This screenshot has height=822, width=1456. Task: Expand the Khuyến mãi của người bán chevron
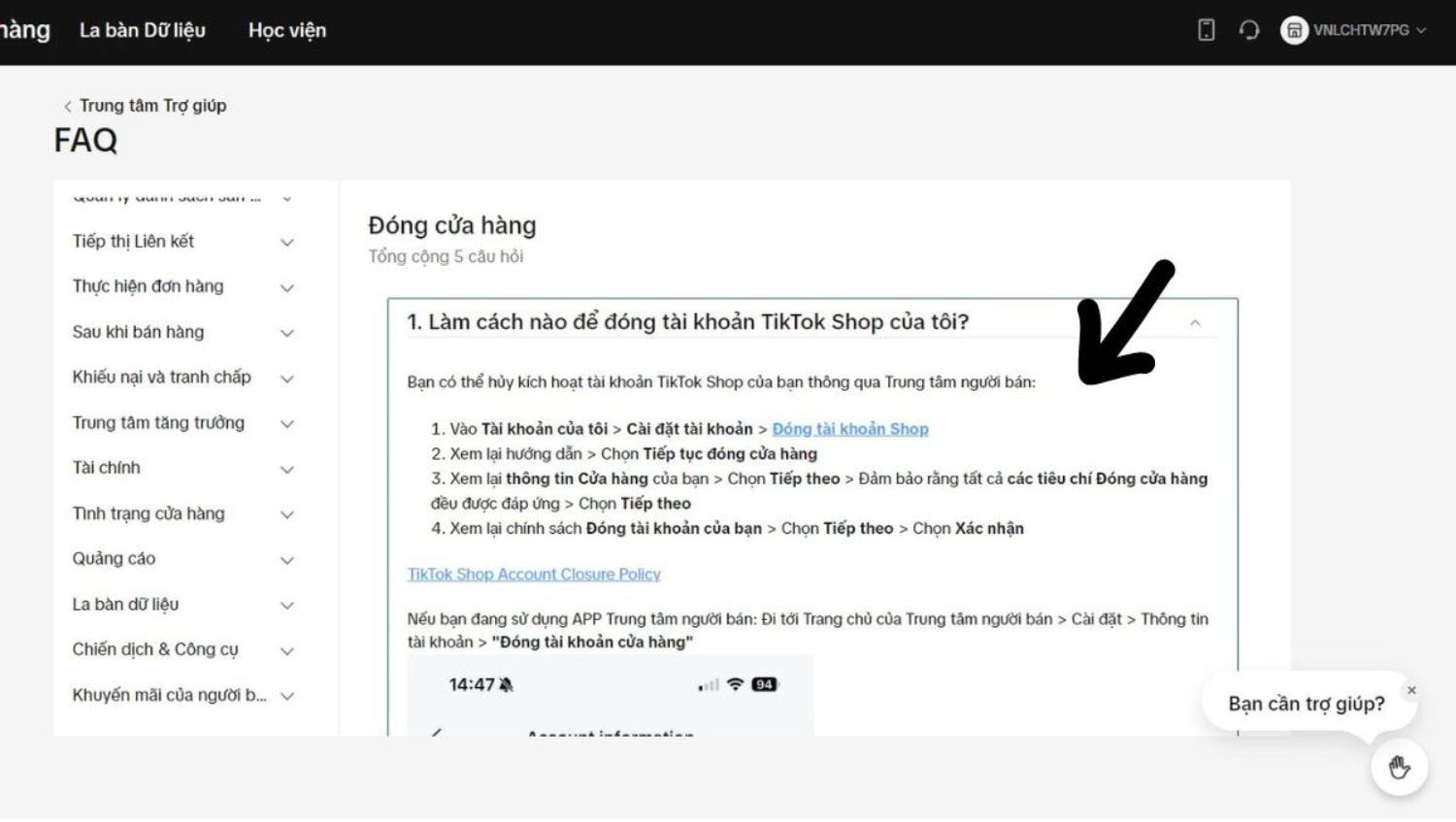[287, 696]
